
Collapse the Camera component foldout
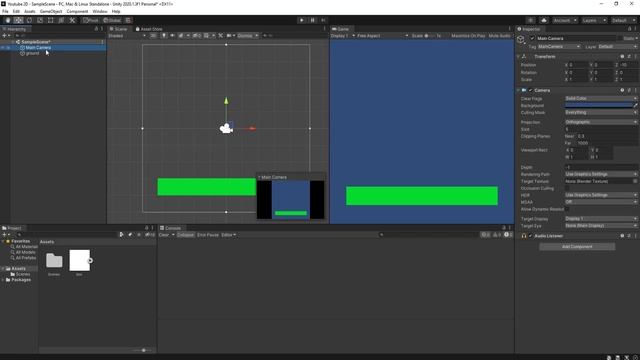(x=518, y=90)
